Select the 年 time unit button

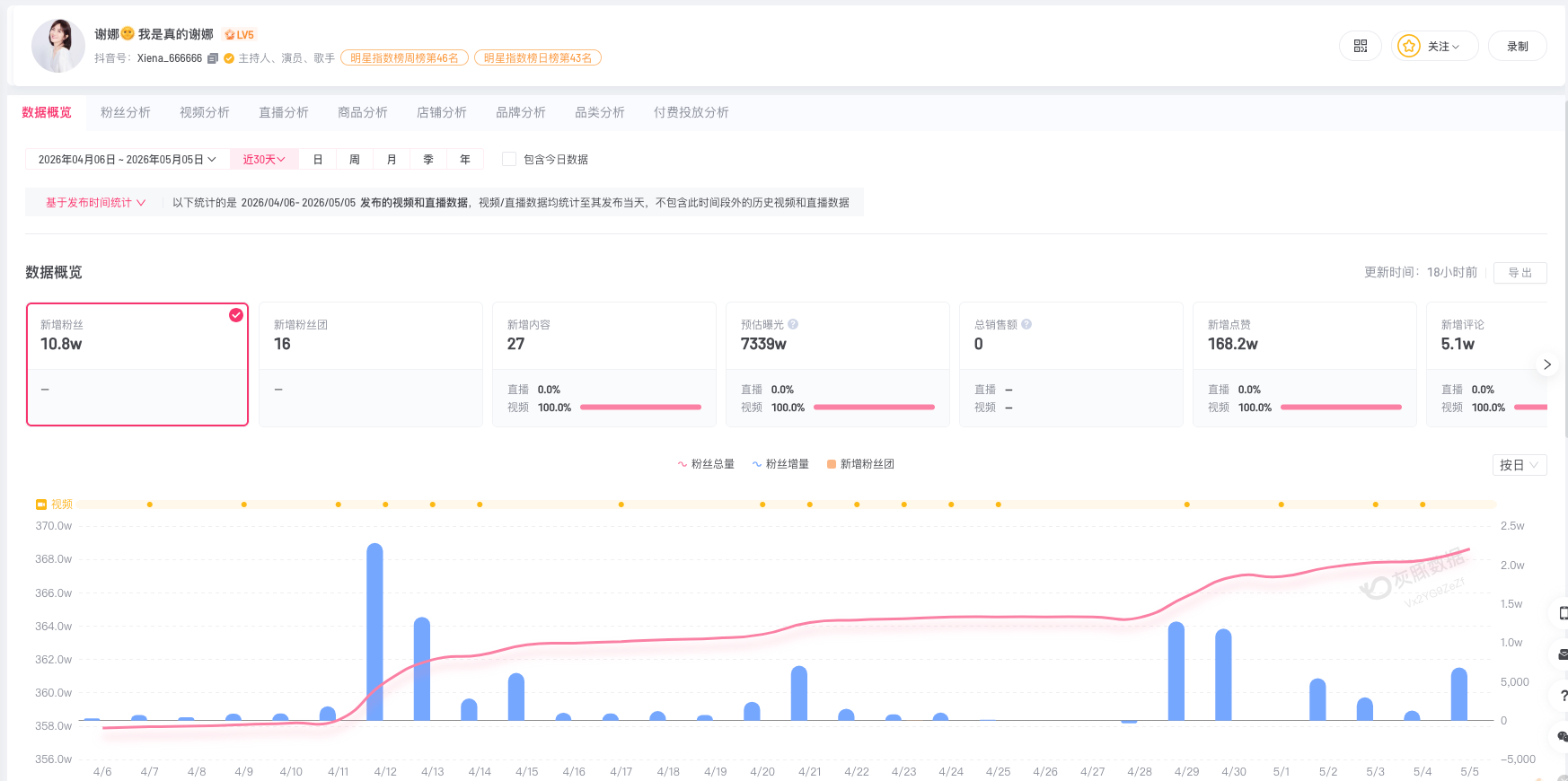pos(465,159)
